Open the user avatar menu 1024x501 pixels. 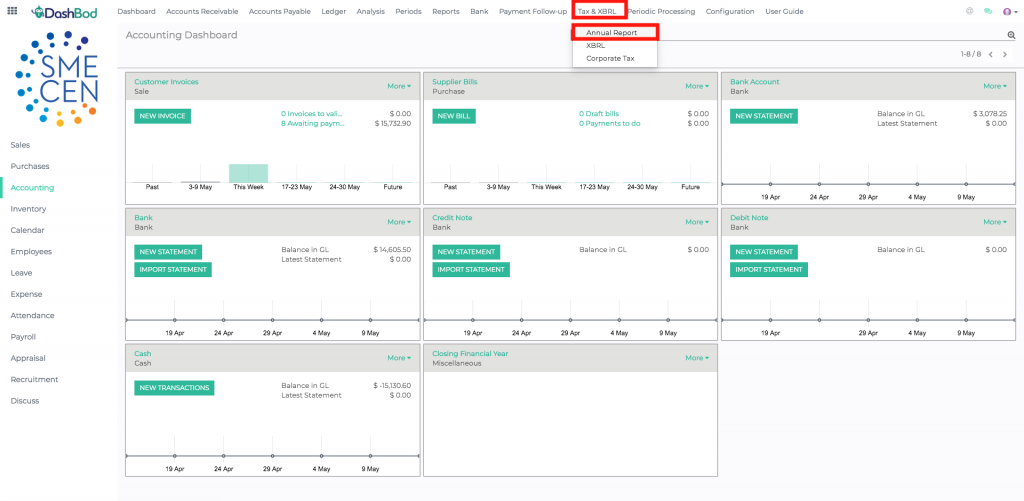coord(1008,11)
